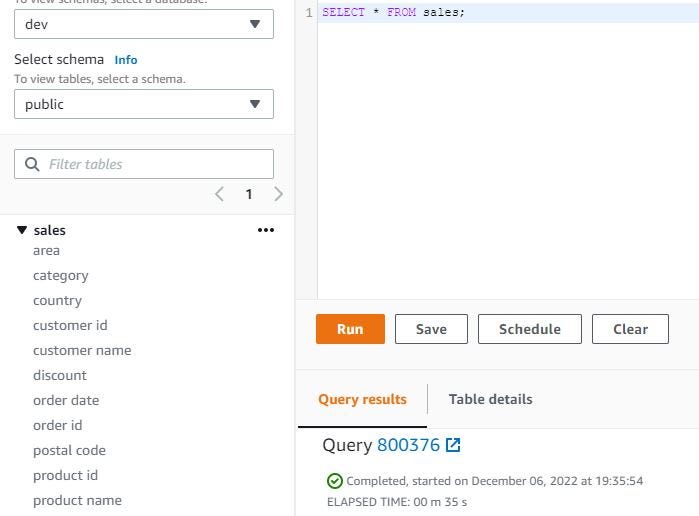Click the magnifier icon in Filter tables
This screenshot has width=699, height=516.
[x=32, y=164]
